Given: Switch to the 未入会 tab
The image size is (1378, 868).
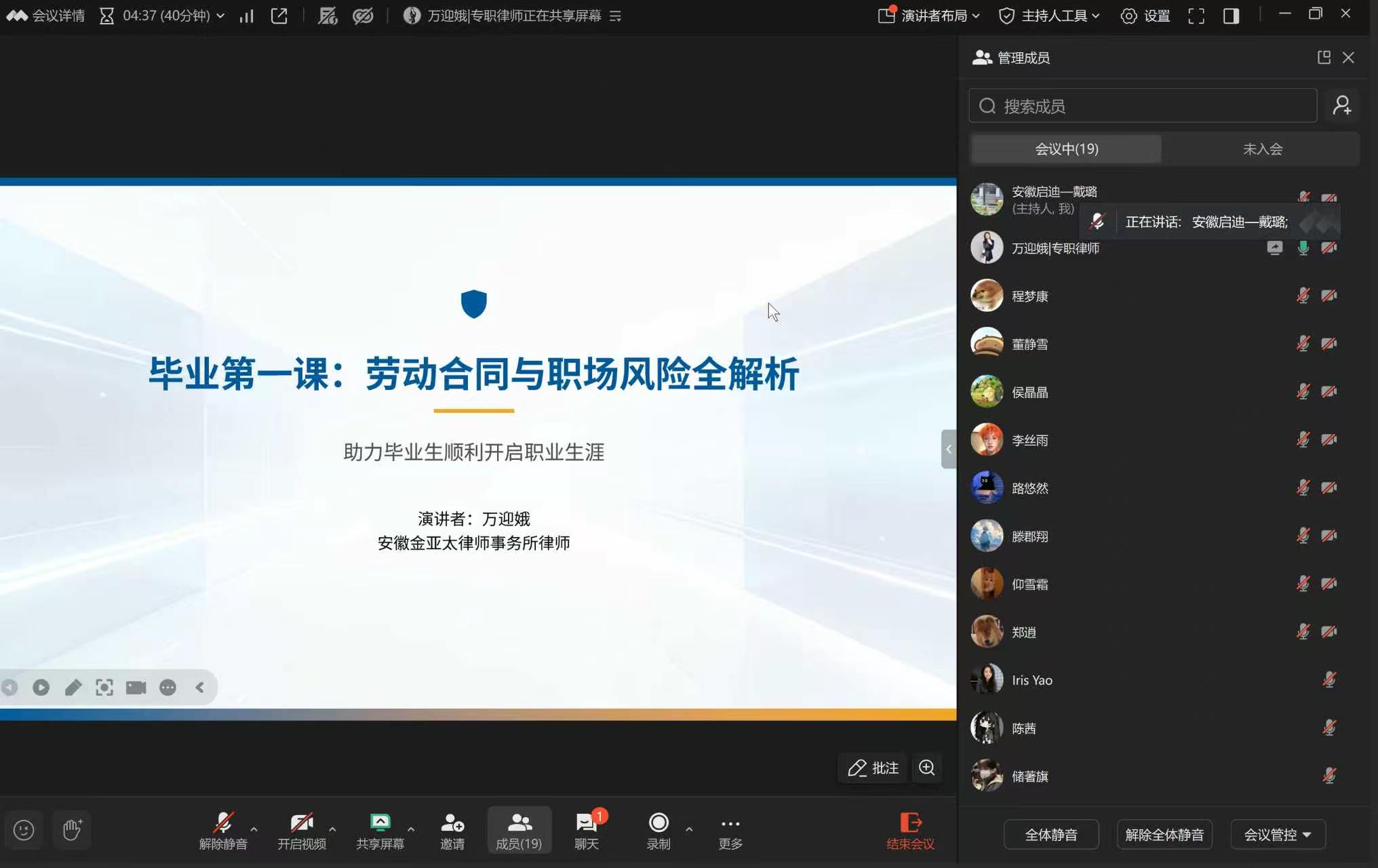Looking at the screenshot, I should [1262, 149].
